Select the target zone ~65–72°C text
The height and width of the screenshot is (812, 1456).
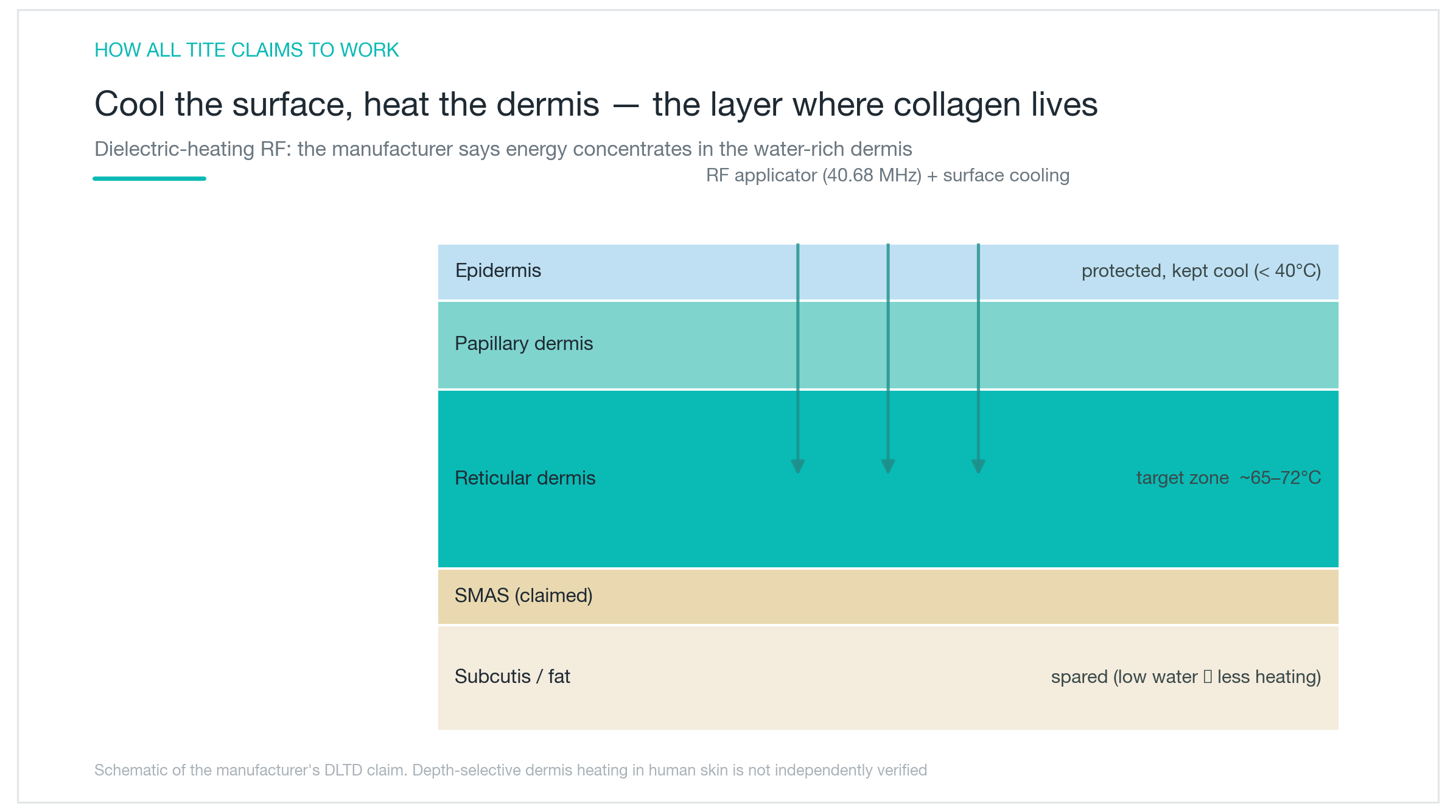1228,478
